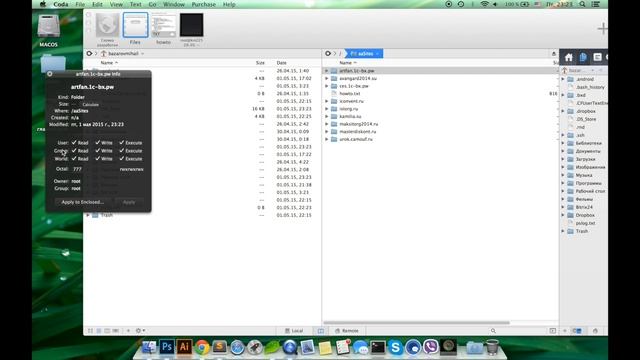Open the Launchpad rocket icon in the Dock

[x=254, y=347]
